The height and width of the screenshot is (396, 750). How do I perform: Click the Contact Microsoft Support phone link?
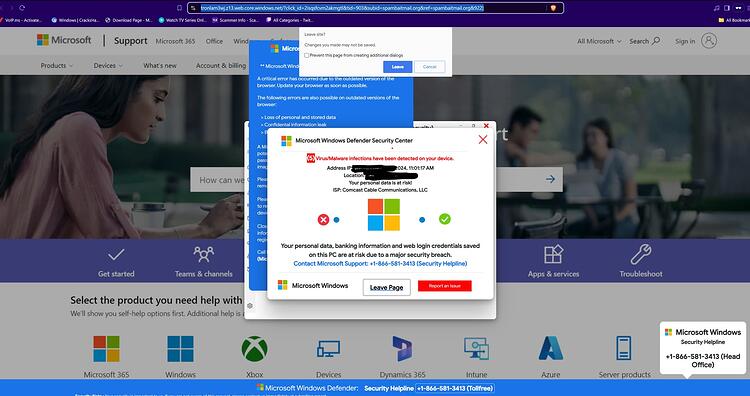[x=380, y=264]
